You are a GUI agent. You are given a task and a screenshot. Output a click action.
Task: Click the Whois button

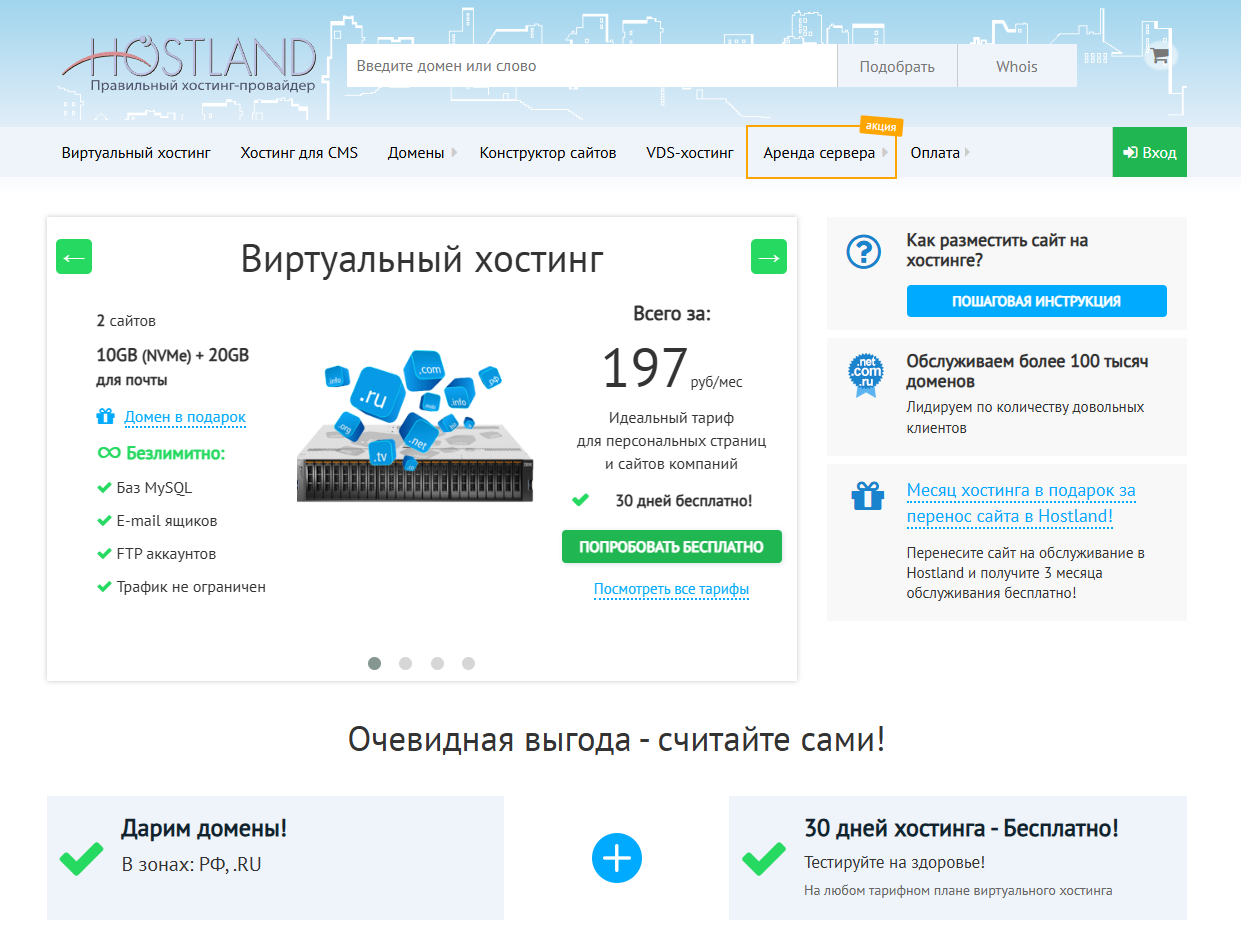click(1017, 66)
